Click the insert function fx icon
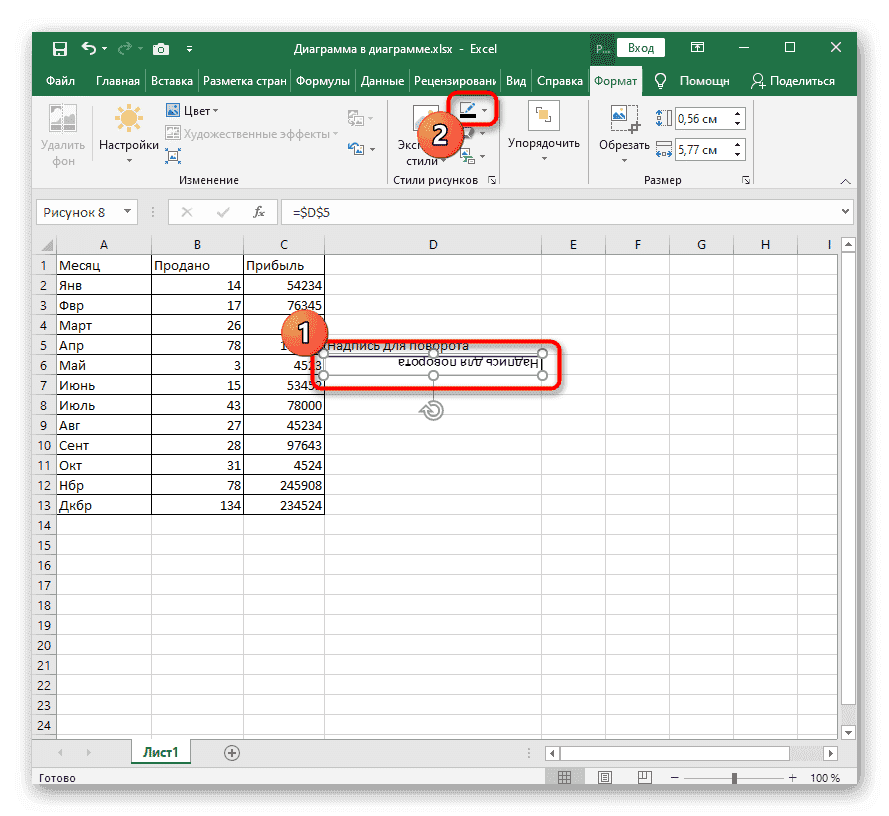889x816 pixels. click(258, 212)
